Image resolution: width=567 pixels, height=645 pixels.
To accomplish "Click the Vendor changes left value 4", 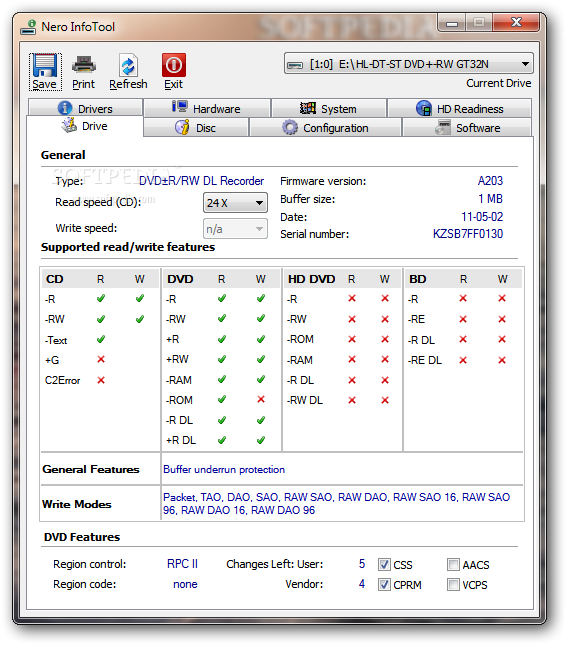I will pyautogui.click(x=362, y=584).
